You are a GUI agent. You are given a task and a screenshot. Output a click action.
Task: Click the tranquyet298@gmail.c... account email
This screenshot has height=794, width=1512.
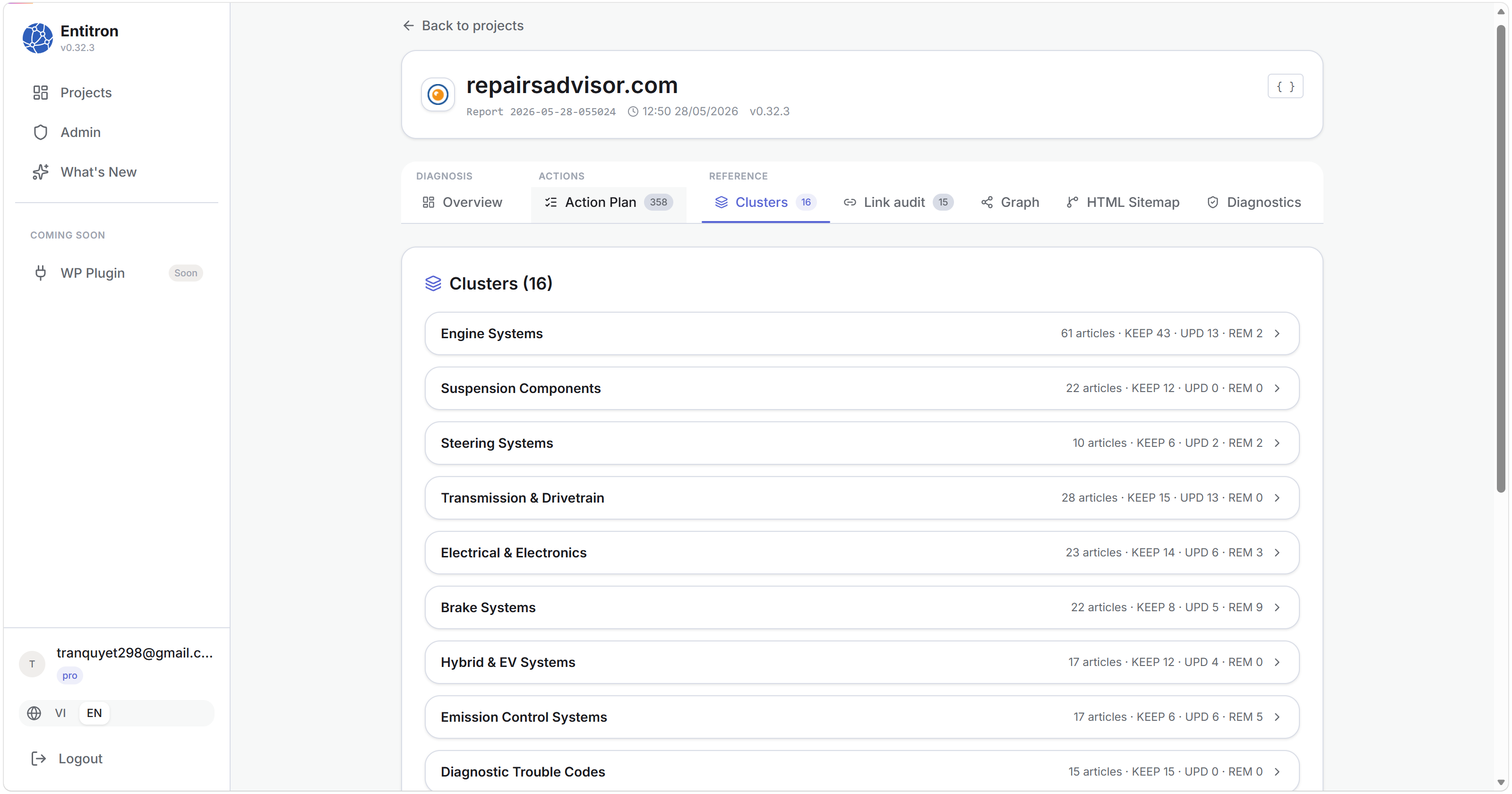point(134,653)
